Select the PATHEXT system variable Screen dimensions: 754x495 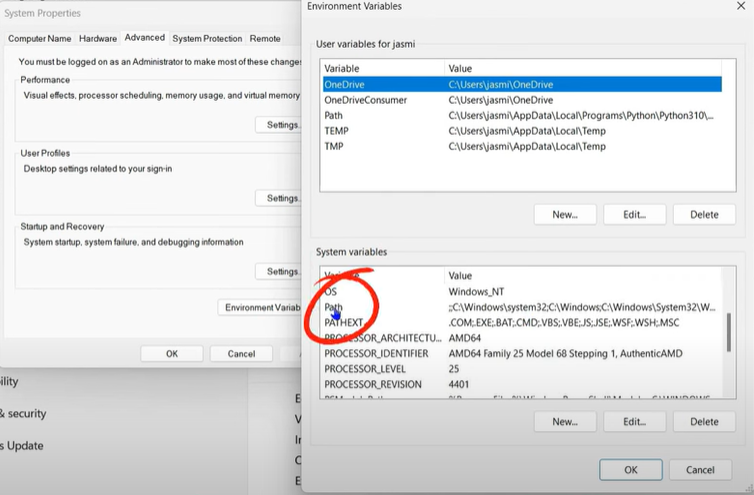click(x=343, y=323)
